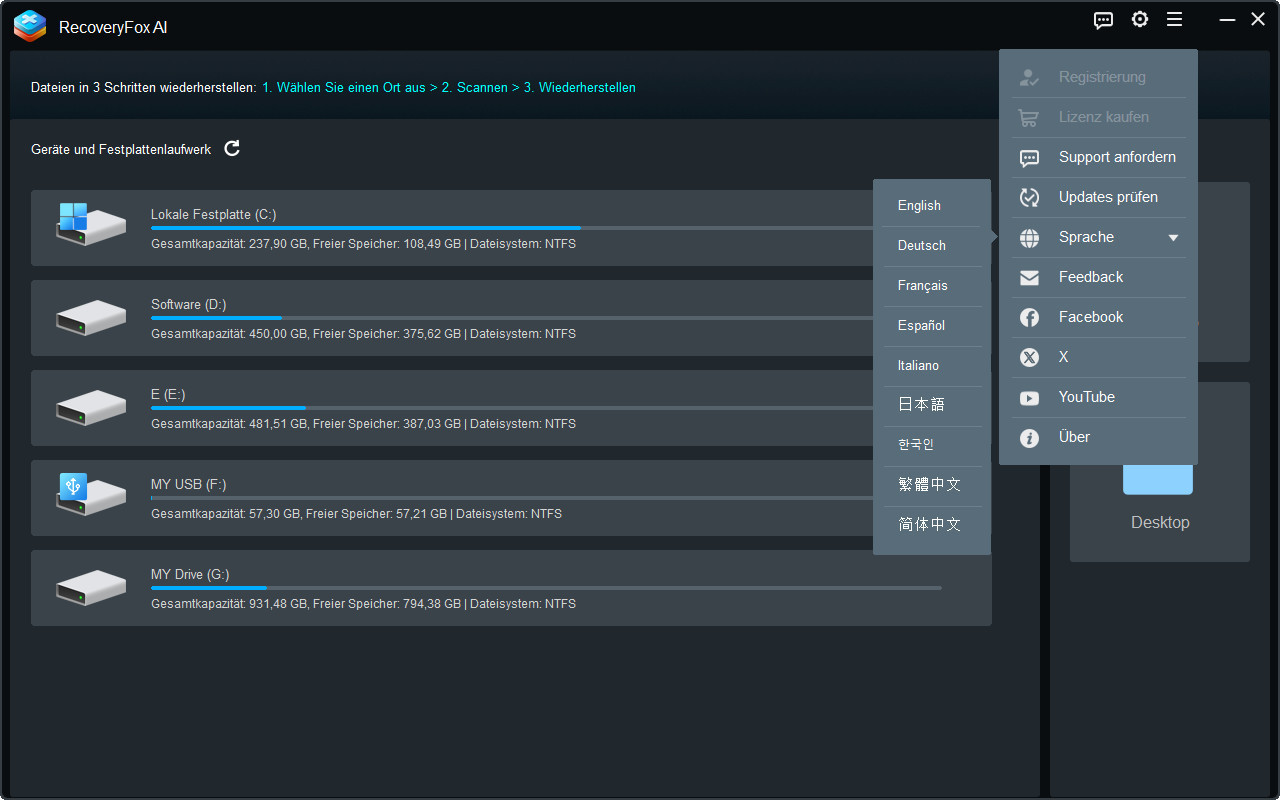Select 繁體中文 language
The image size is (1280, 800).
931,485
